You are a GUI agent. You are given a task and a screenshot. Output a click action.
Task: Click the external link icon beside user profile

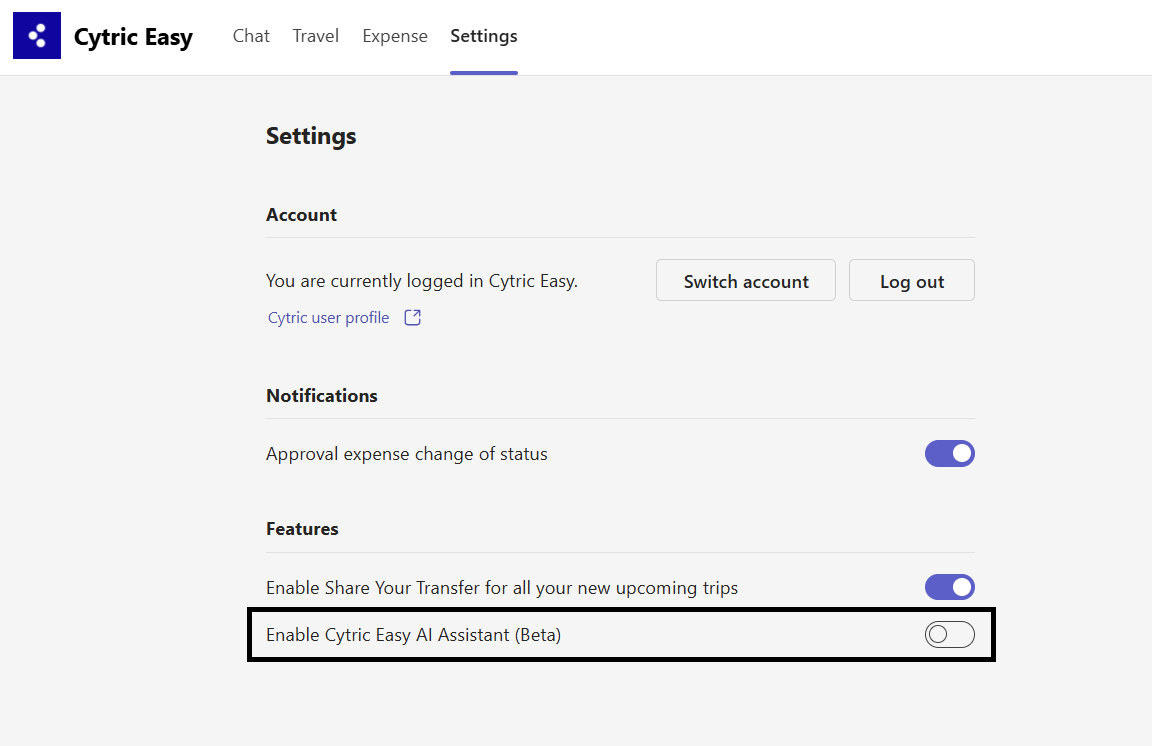coord(412,318)
